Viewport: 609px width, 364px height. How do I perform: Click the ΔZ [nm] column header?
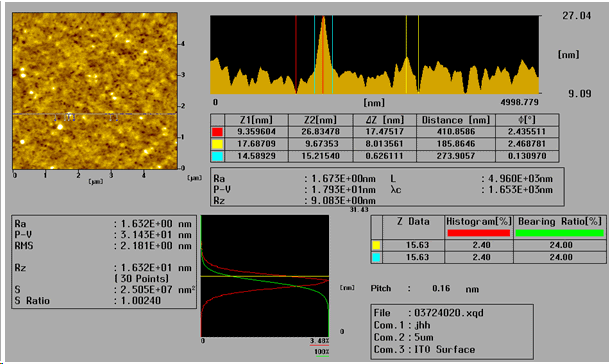click(x=385, y=120)
